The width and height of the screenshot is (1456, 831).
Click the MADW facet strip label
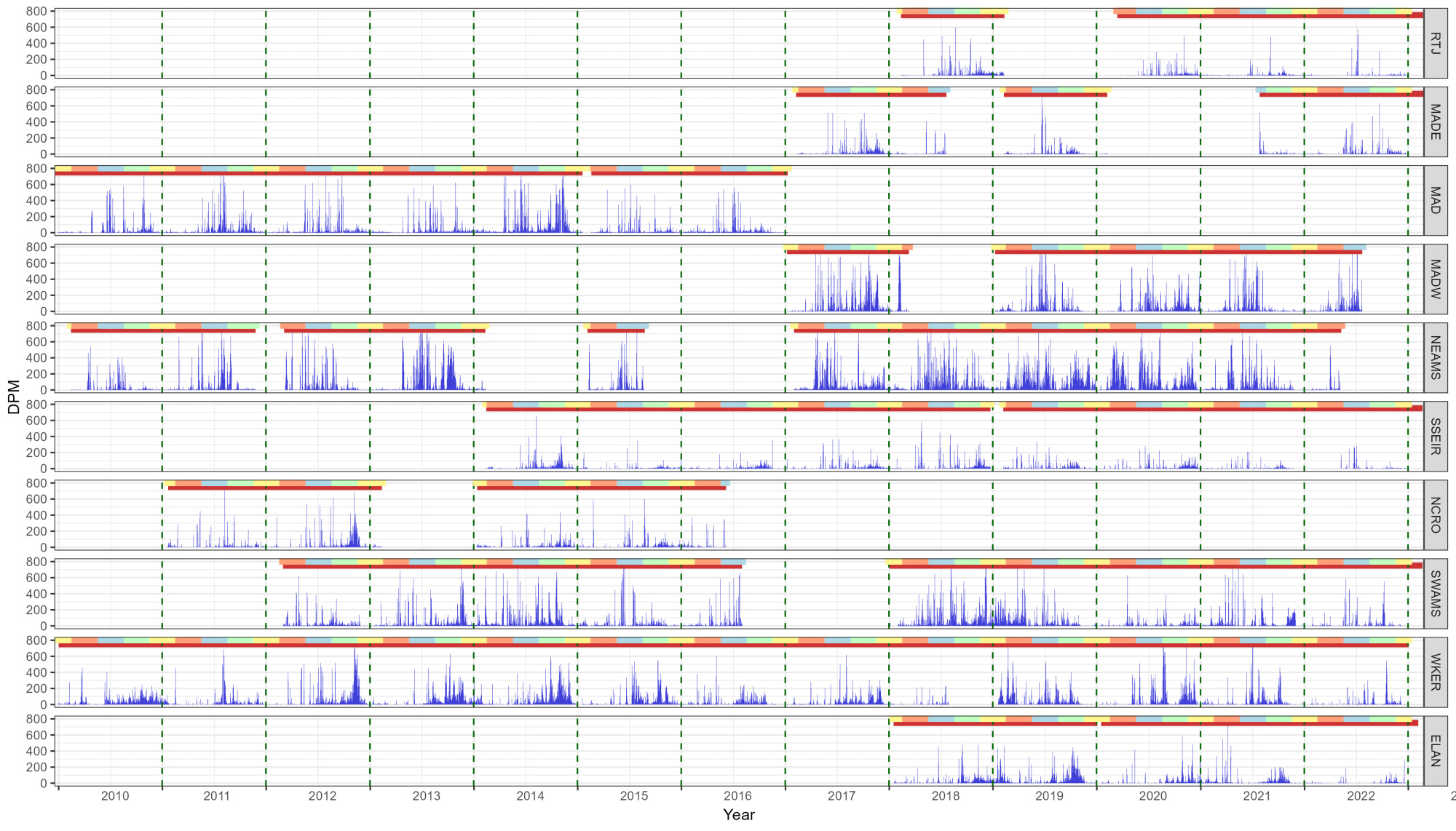click(x=1435, y=279)
